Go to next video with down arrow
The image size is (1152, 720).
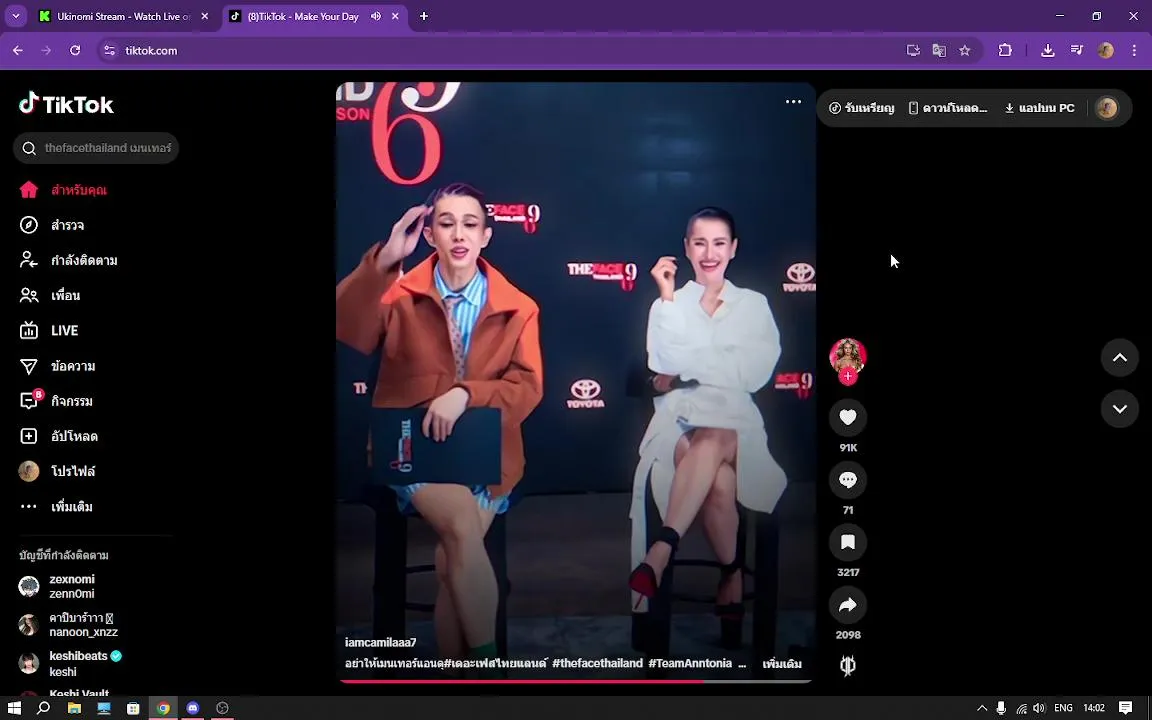click(1120, 409)
